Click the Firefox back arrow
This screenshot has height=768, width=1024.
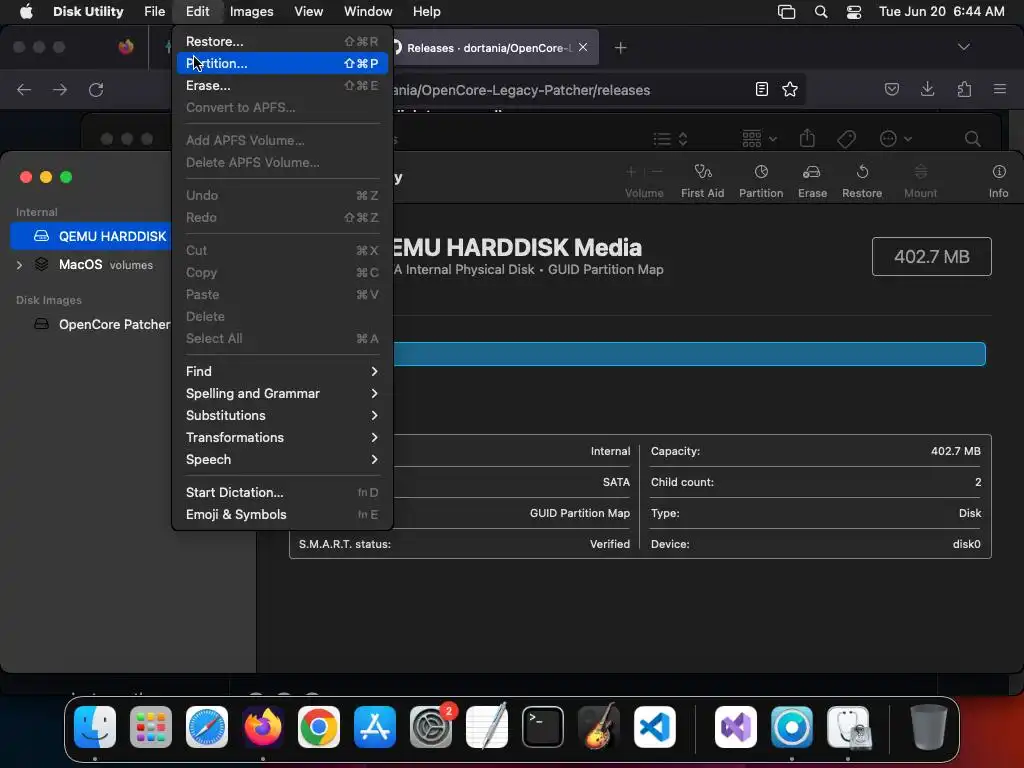[x=24, y=89]
